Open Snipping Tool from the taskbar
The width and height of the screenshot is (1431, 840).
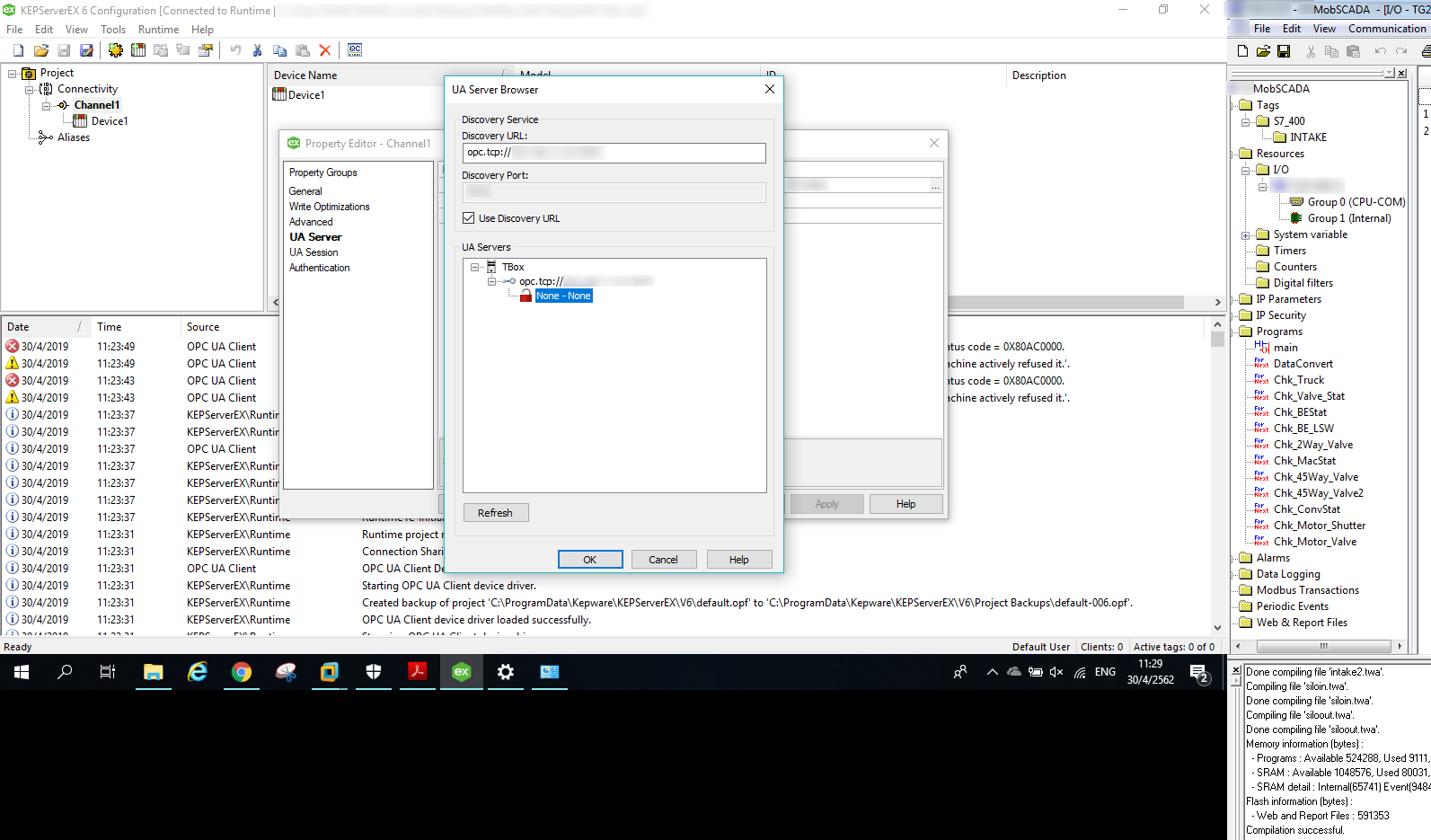click(286, 672)
